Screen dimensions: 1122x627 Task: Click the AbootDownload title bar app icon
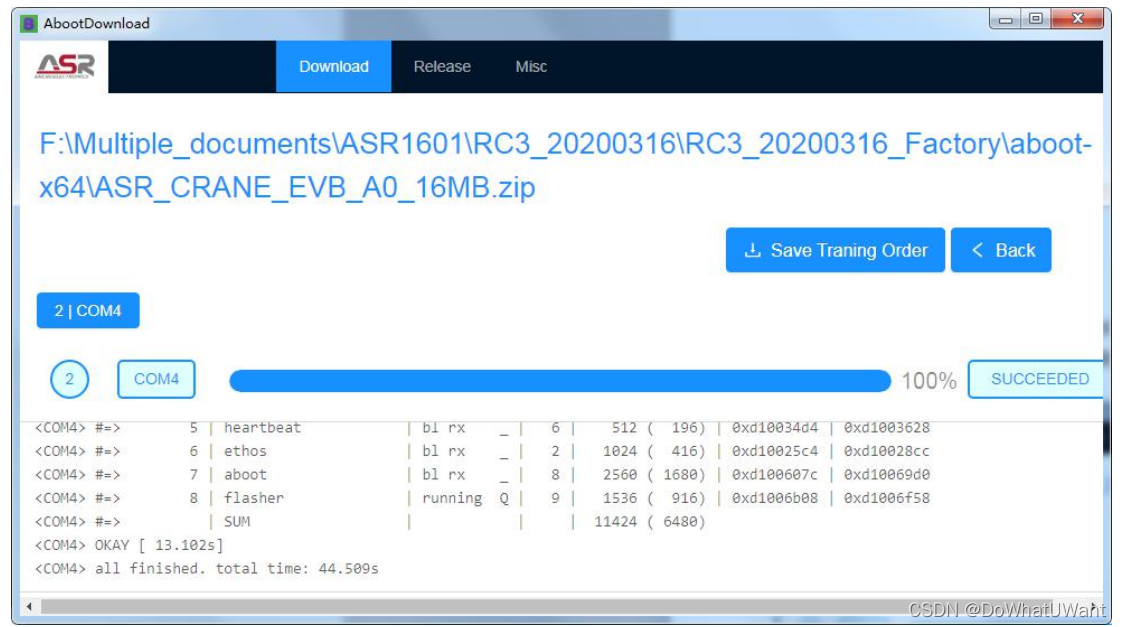(29, 24)
